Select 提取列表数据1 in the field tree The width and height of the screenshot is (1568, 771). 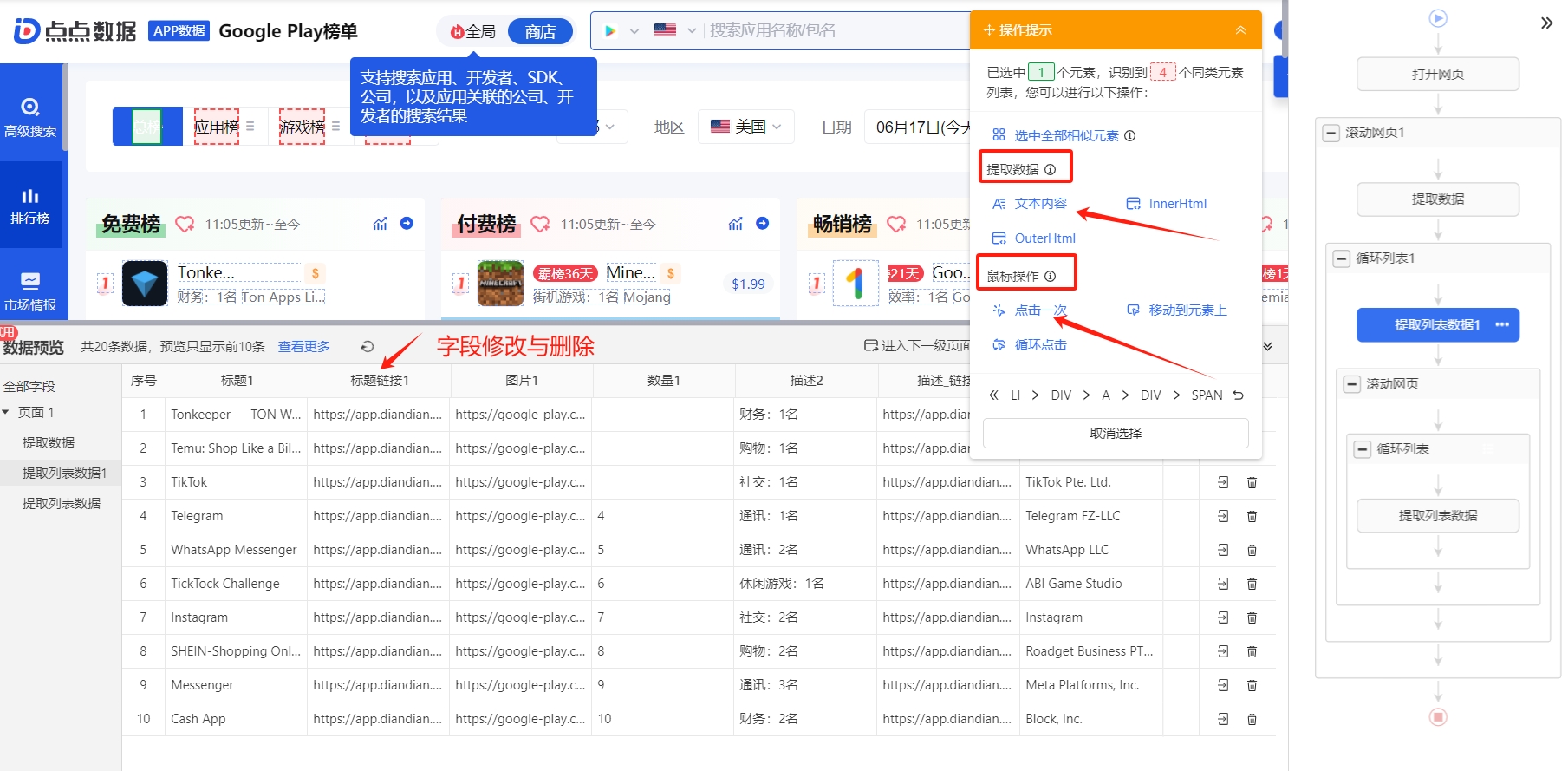click(64, 474)
